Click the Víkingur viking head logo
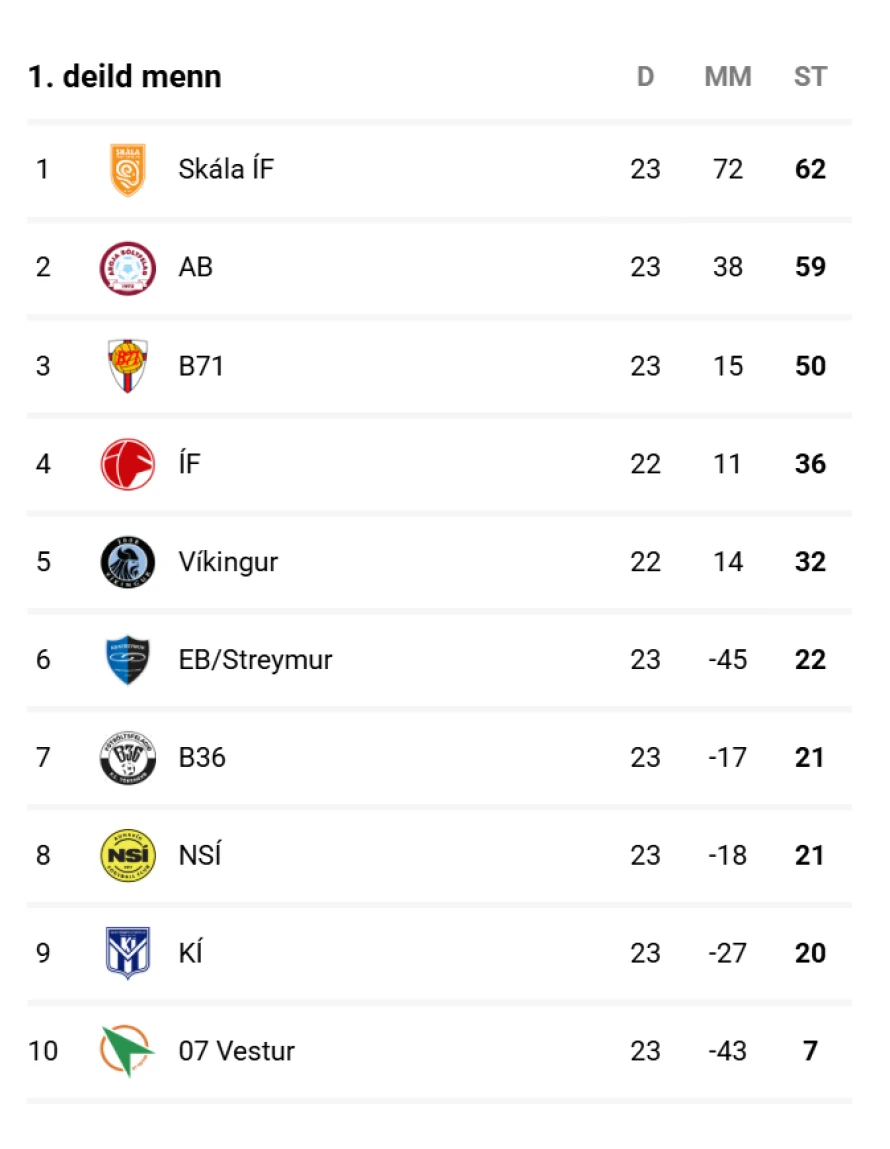Viewport: 890px width, 1149px height. coord(127,562)
